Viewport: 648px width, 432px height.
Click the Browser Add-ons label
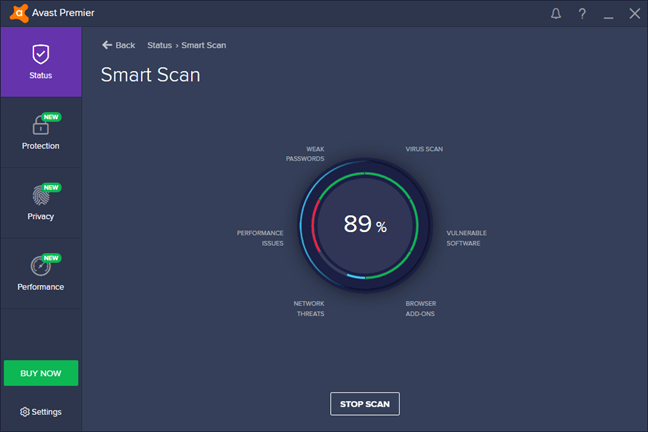[420, 308]
